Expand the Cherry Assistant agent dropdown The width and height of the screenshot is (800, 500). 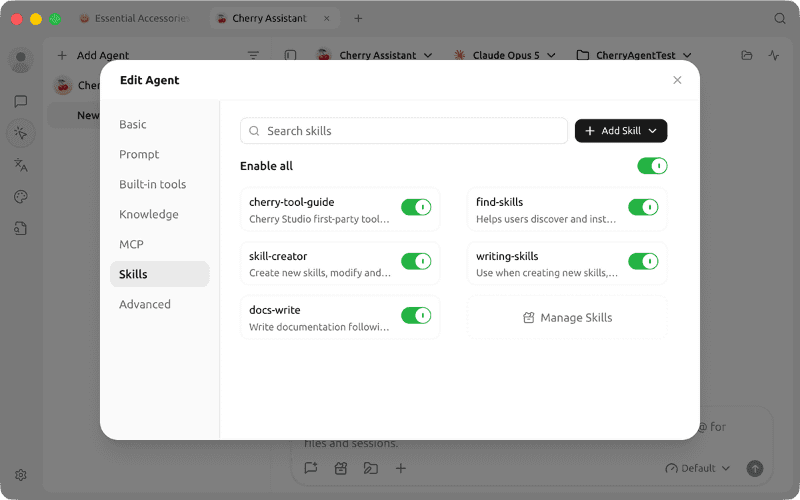tap(374, 55)
